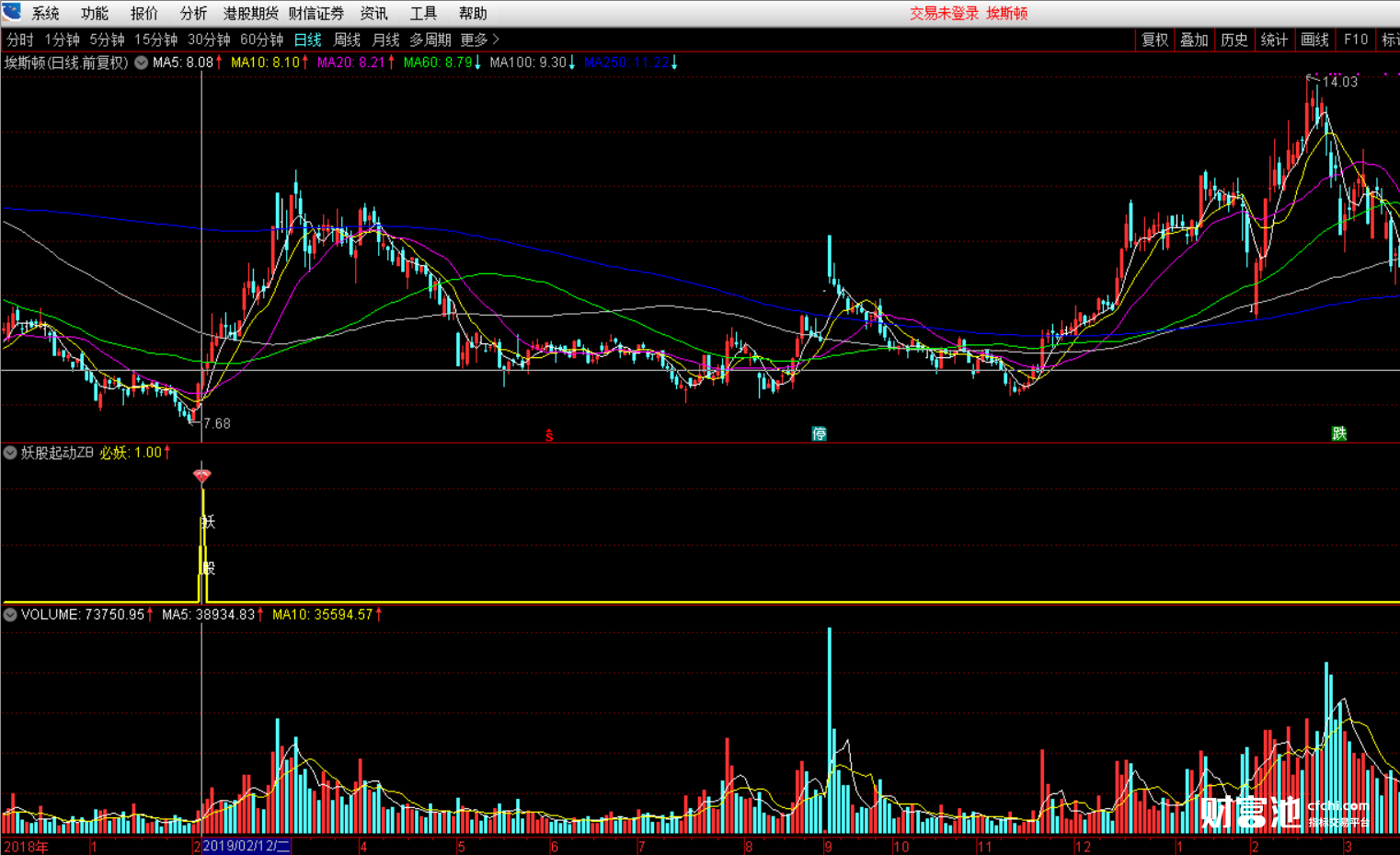This screenshot has height=855, width=1400.
Task: Click the 妖股起动ZB indicator name
Action: click(57, 453)
